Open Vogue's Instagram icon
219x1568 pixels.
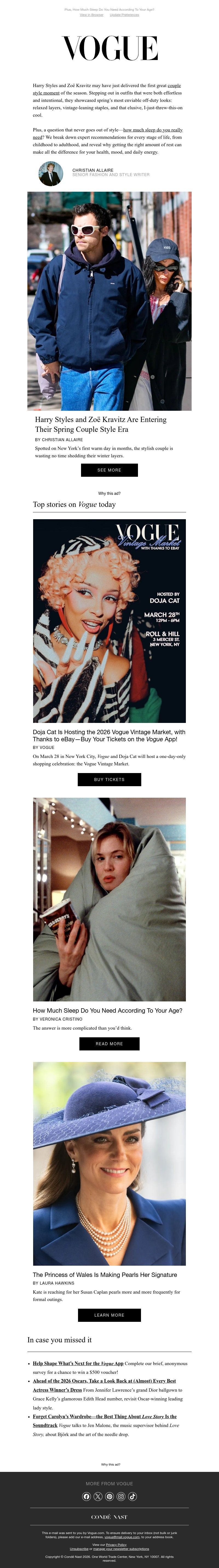tap(121, 1497)
